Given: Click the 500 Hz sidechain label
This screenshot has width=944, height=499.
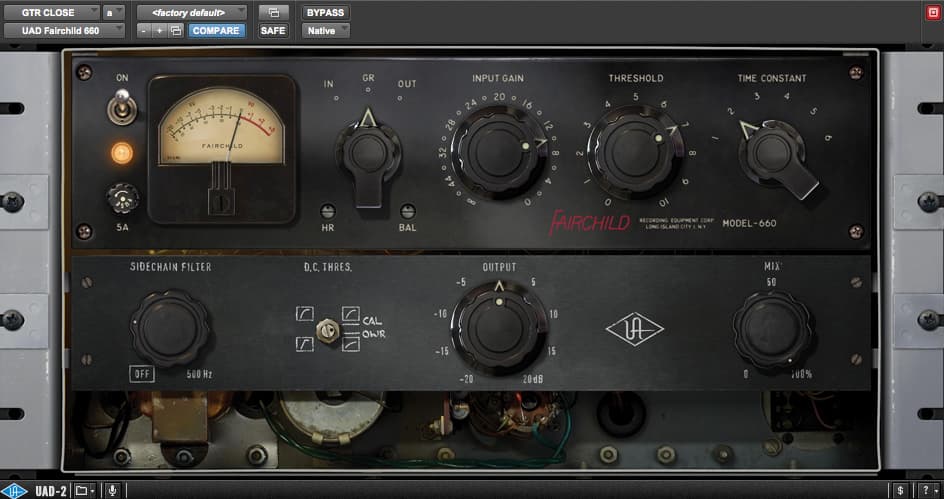Looking at the screenshot, I should click(x=199, y=374).
